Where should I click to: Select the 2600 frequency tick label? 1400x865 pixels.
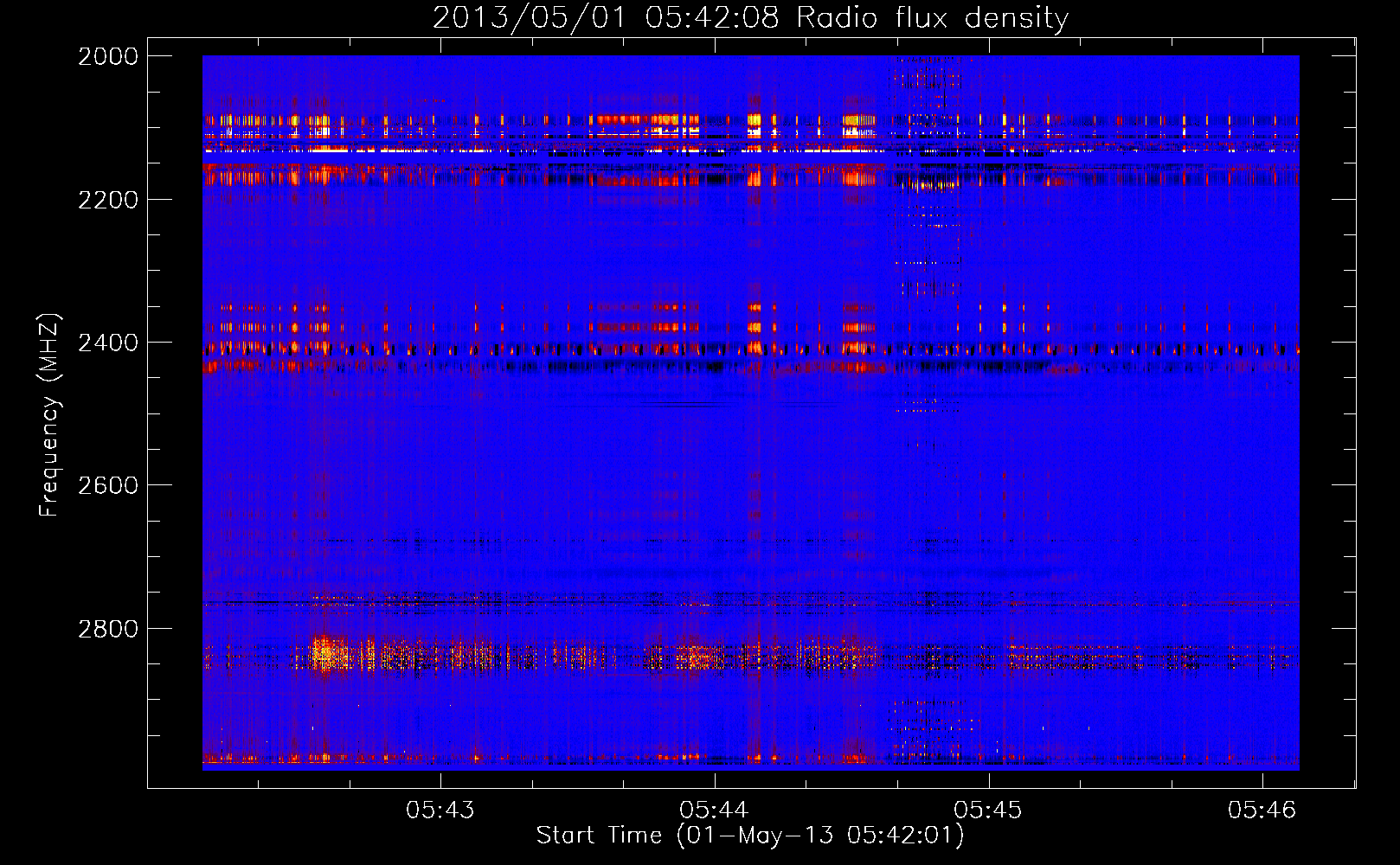(x=108, y=485)
